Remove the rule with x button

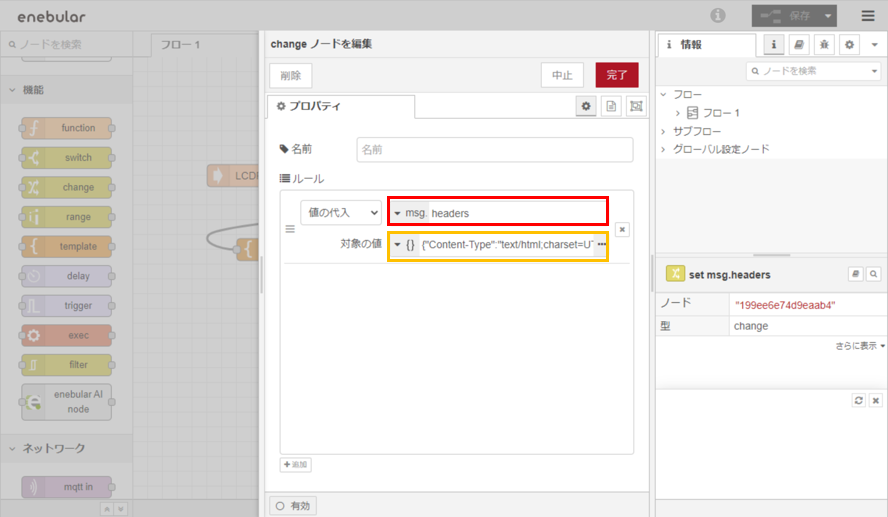(622, 229)
